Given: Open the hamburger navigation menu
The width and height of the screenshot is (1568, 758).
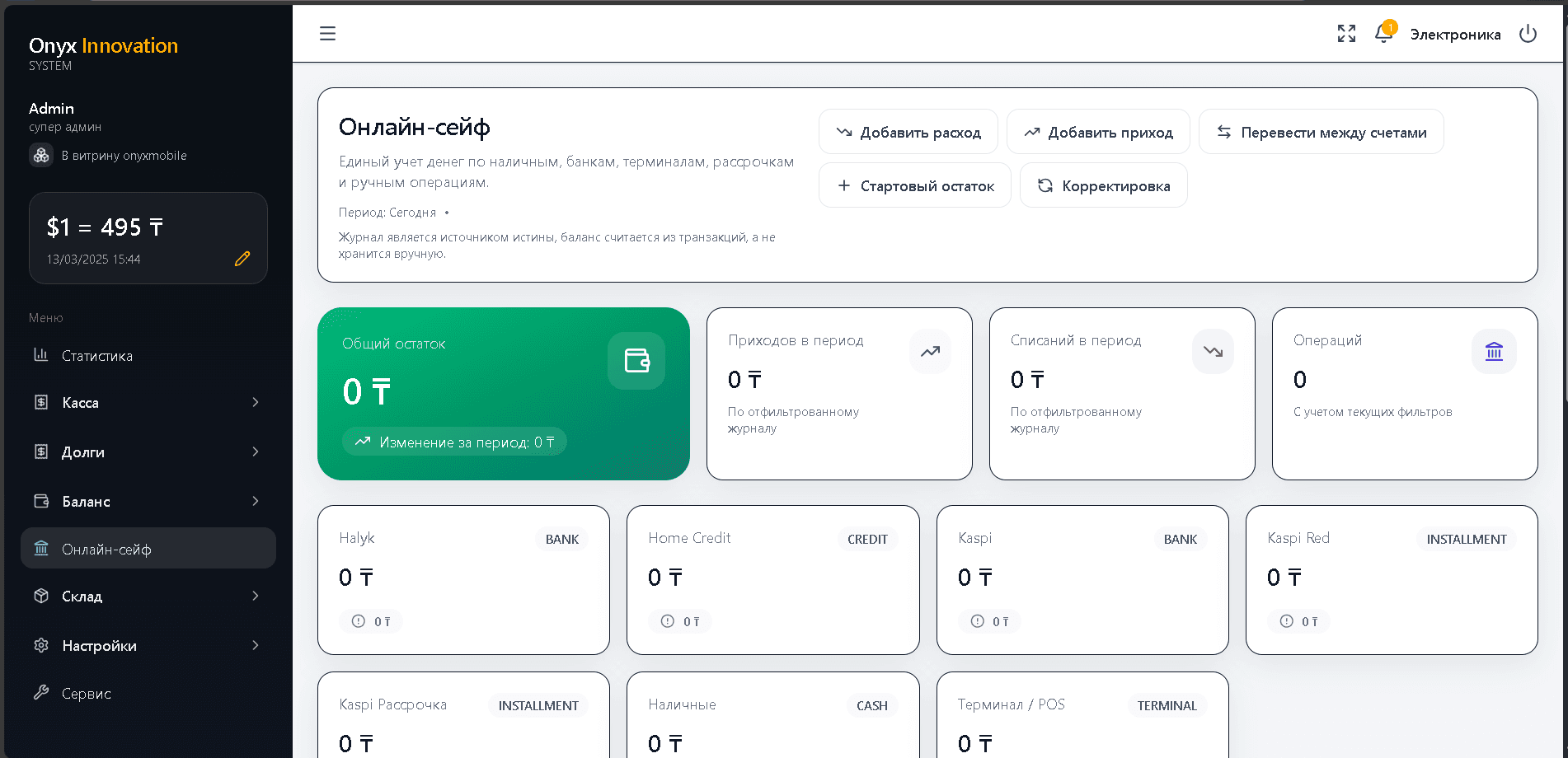Looking at the screenshot, I should 327,33.
